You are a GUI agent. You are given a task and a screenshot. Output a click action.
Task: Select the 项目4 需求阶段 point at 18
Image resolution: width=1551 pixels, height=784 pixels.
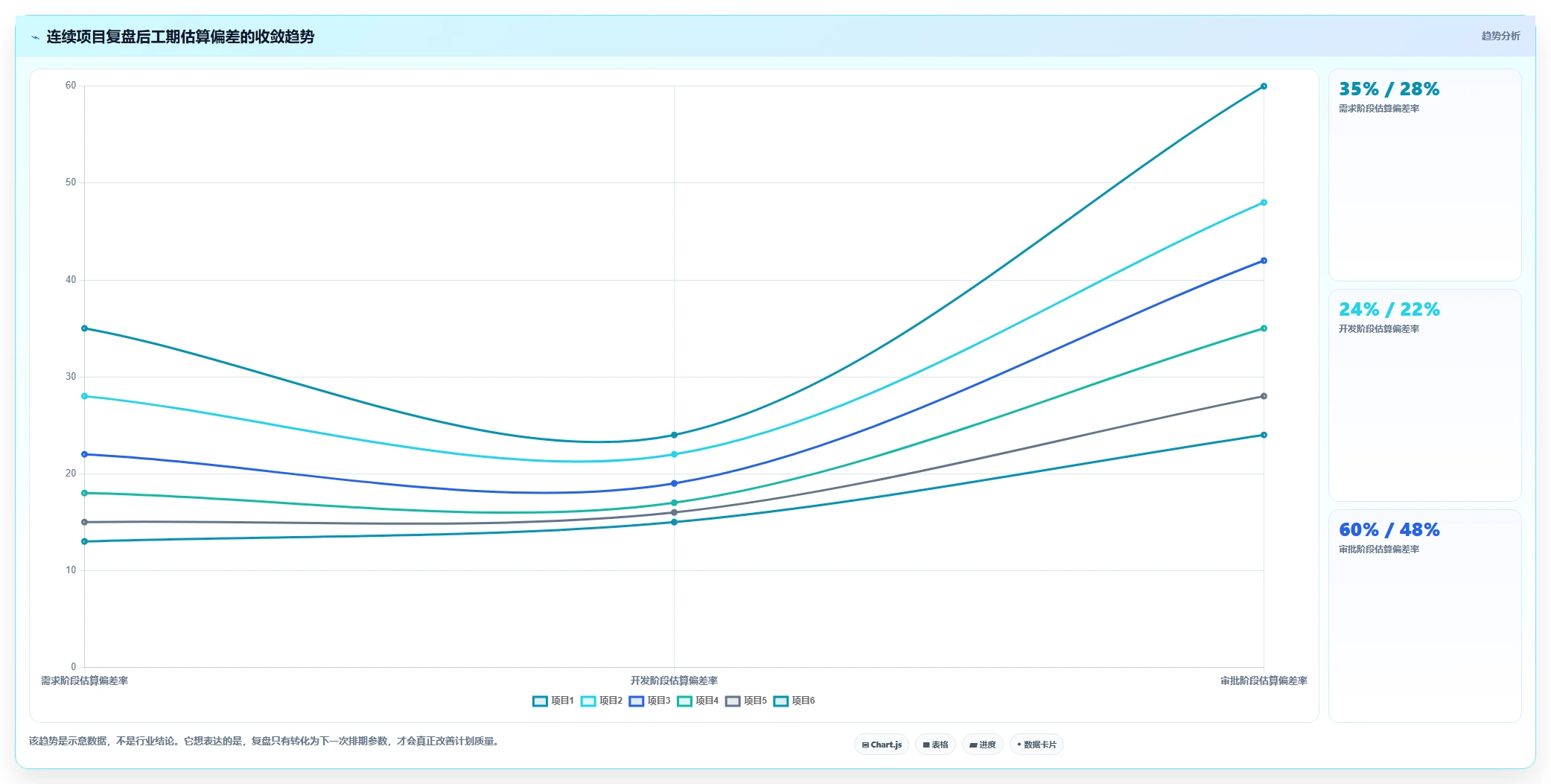pos(84,493)
